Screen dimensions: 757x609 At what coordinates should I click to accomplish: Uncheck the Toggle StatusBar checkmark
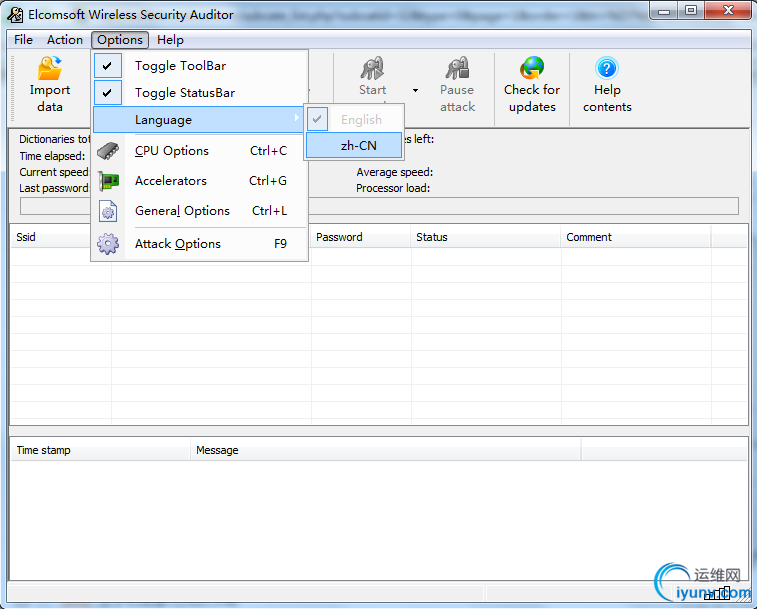click(x=108, y=93)
